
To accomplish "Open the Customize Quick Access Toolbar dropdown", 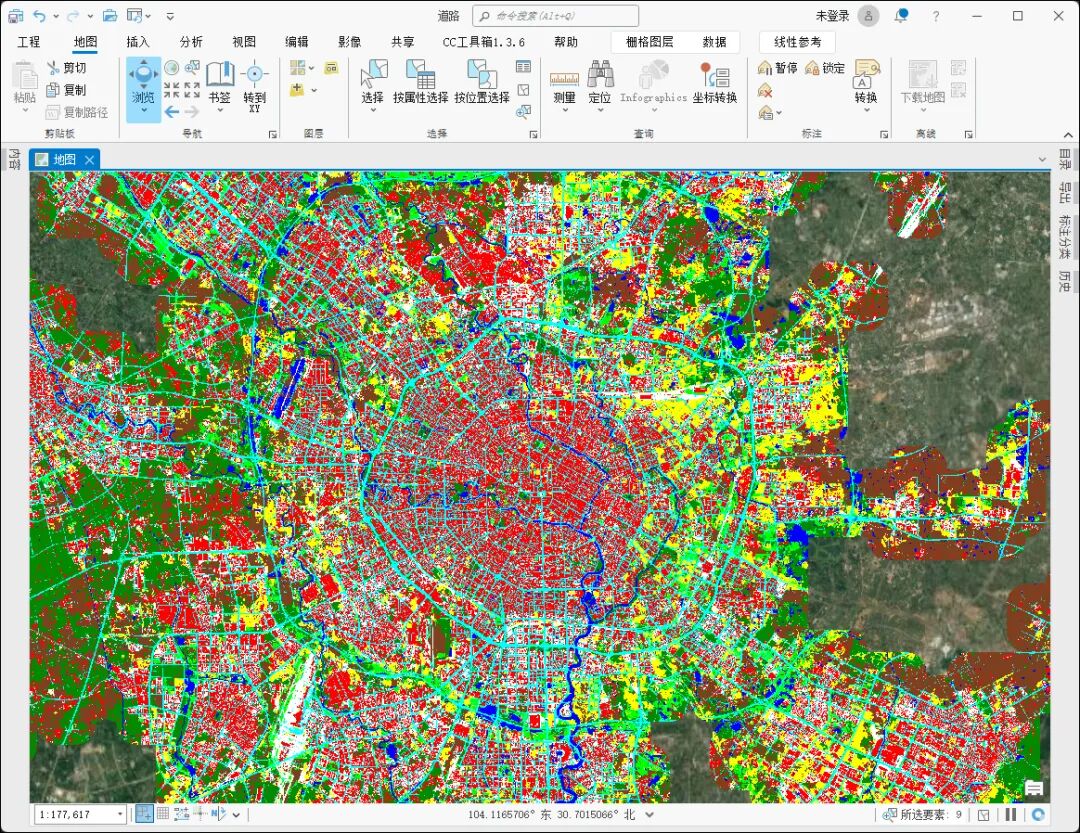I will click(170, 16).
